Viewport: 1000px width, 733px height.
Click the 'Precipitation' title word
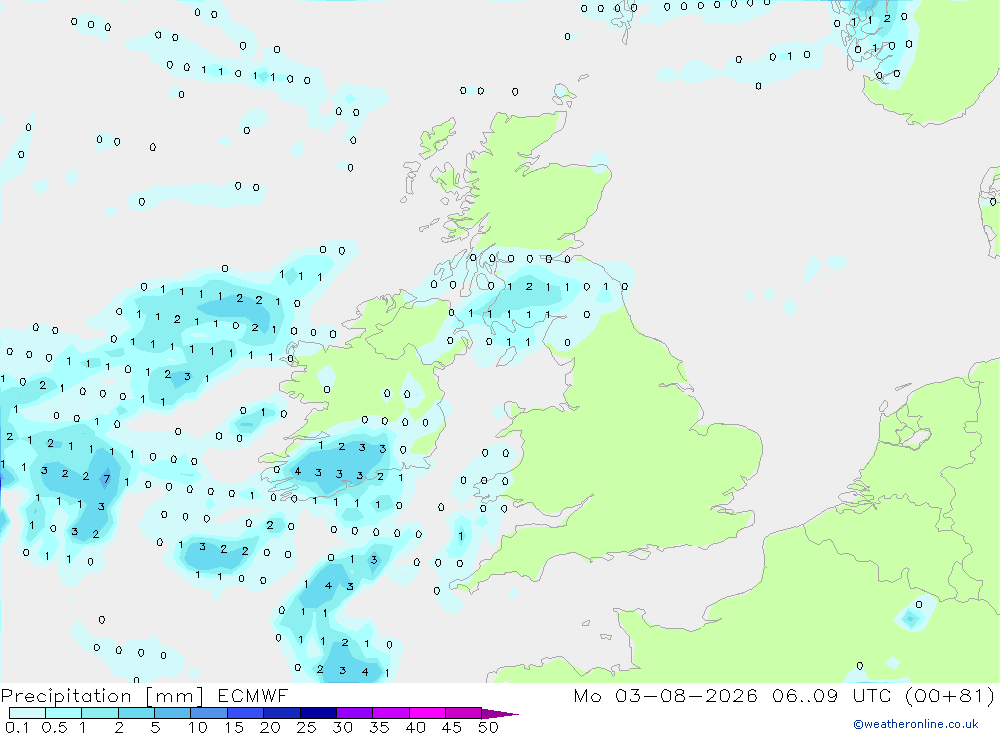[x=66, y=696]
